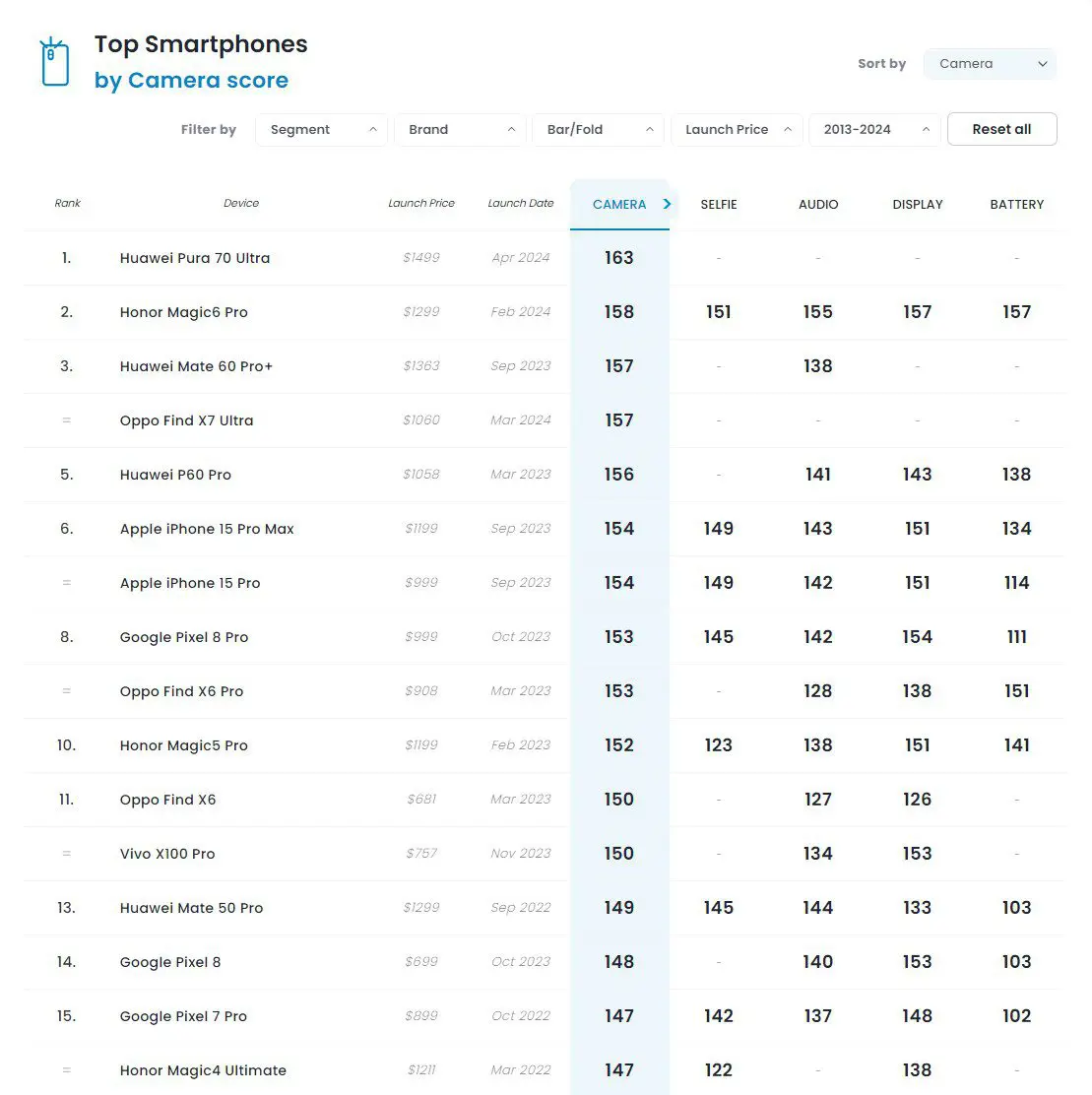
Task: Select the AUDIO column tab
Action: [x=818, y=205]
